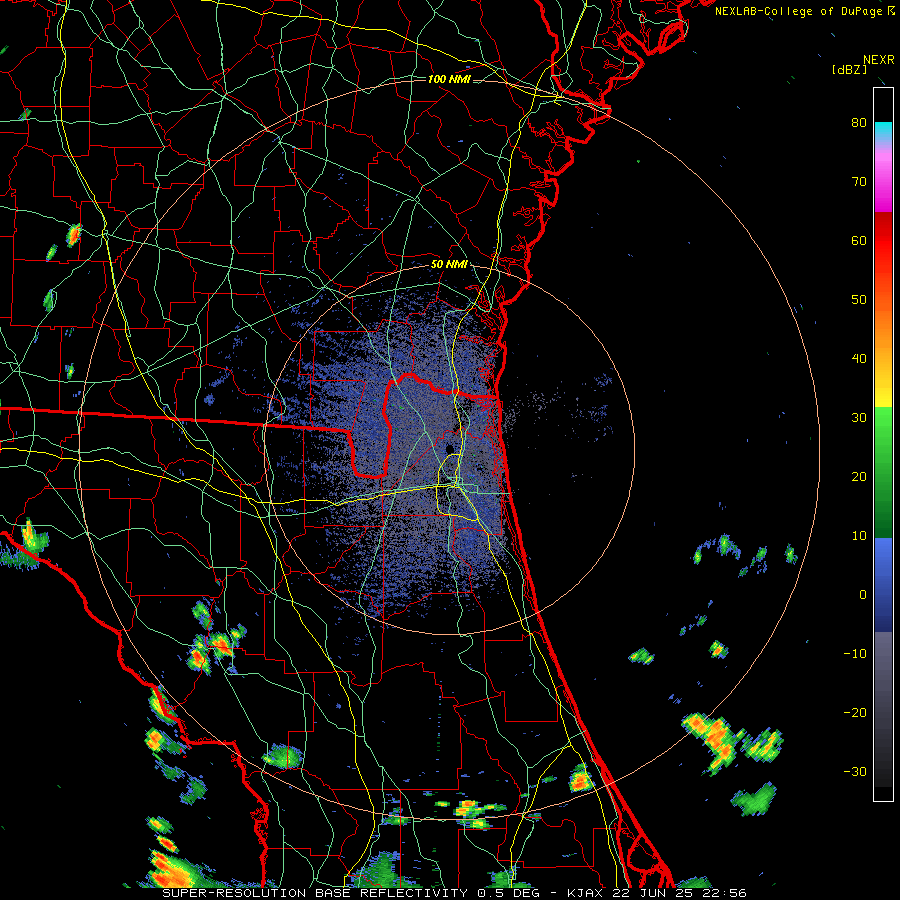
Task: Click the 100 NMI range ring label
Action: pos(449,79)
